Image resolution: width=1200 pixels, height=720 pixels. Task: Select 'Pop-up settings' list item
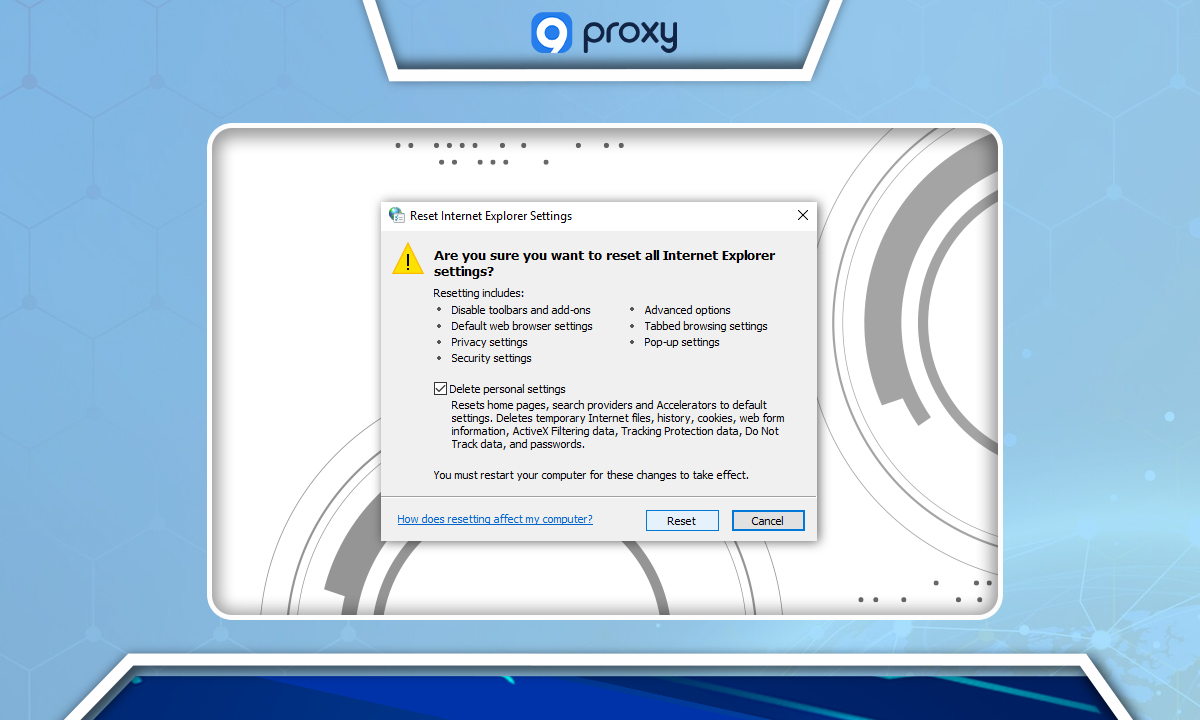pos(682,342)
